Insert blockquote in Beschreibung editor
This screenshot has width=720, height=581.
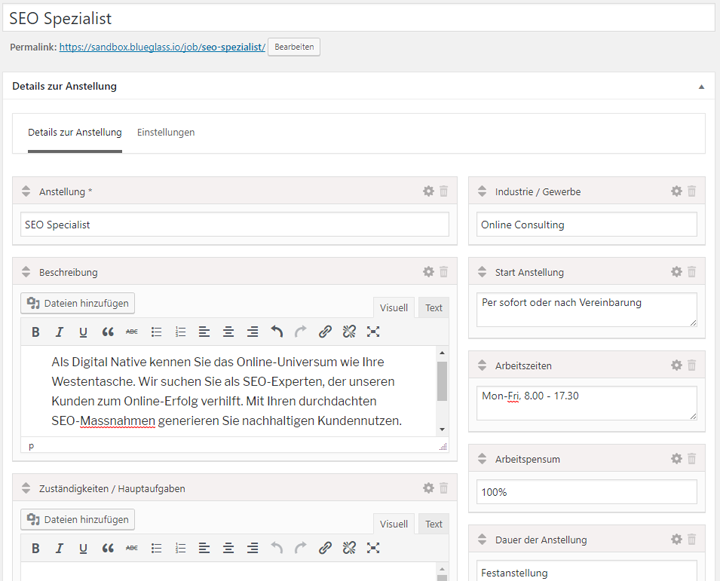tap(108, 332)
